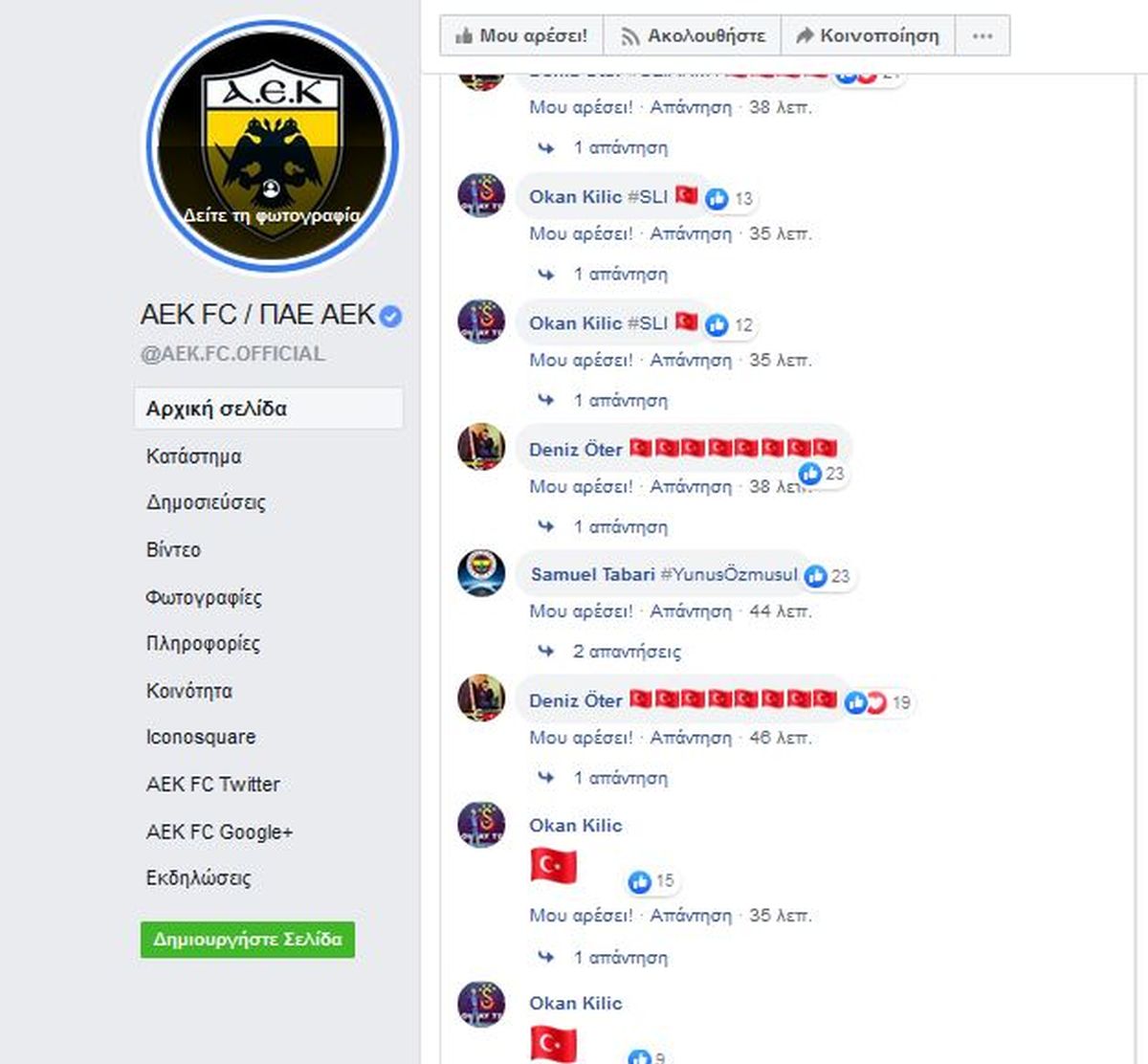Open the Φωτογραφίες sidebar tab
Viewport: 1148px width, 1064px height.
pos(204,597)
